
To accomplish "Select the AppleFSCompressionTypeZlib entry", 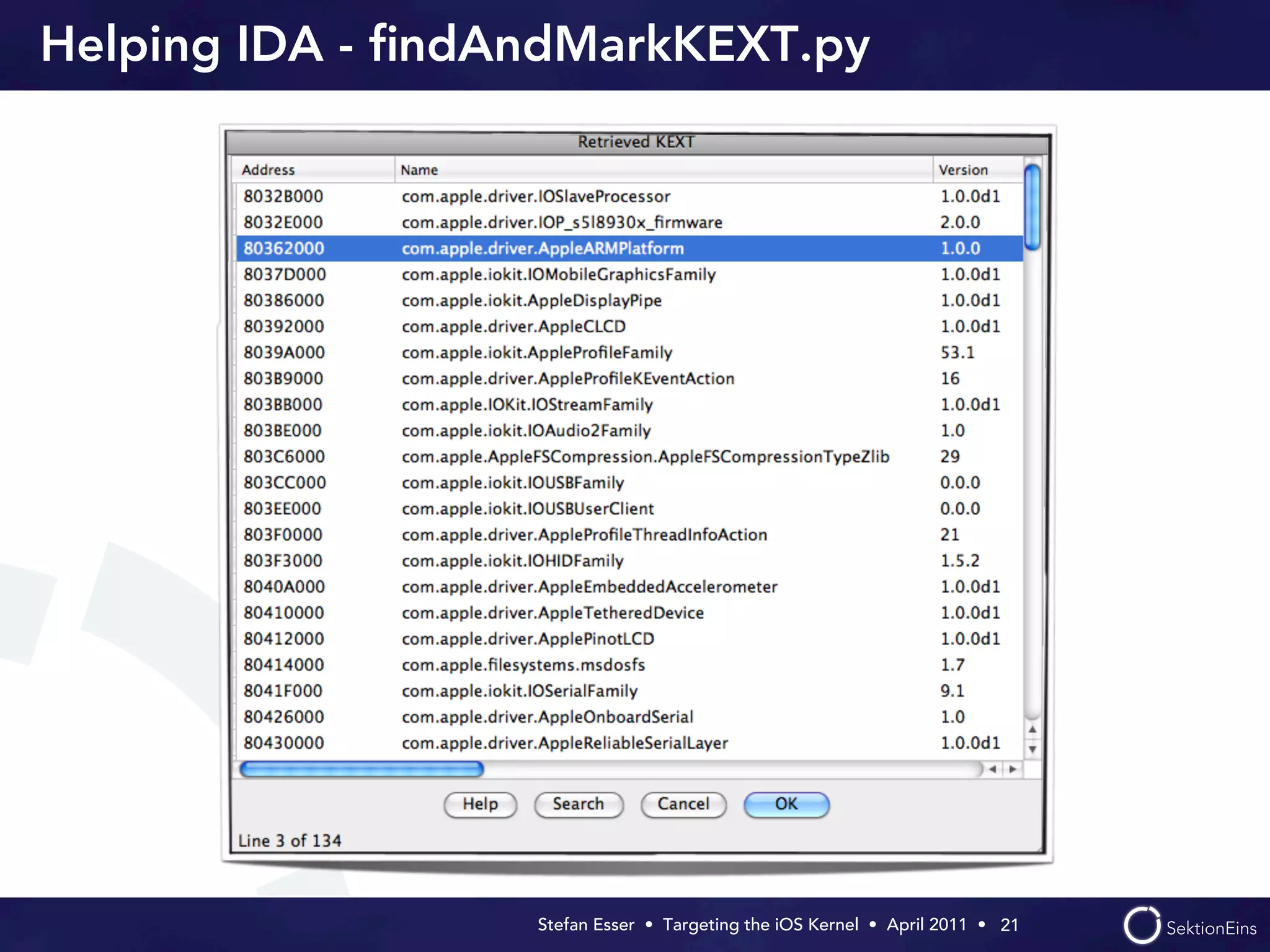I will (629, 457).
